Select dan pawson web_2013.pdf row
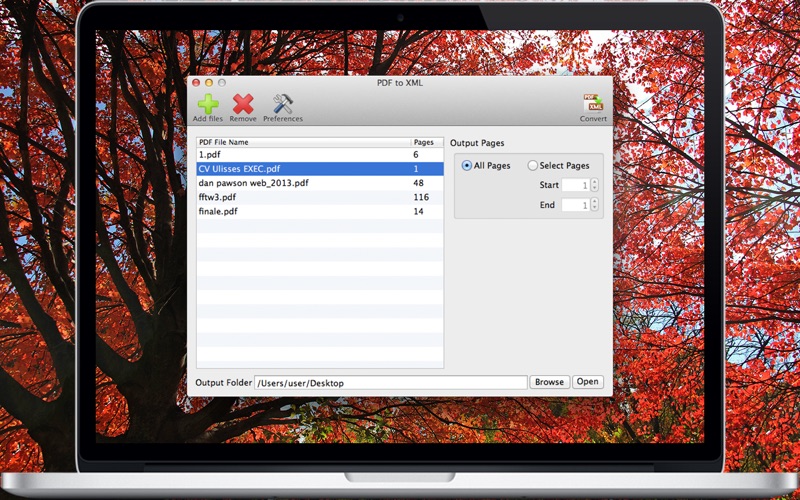The image size is (800, 500). [x=320, y=183]
